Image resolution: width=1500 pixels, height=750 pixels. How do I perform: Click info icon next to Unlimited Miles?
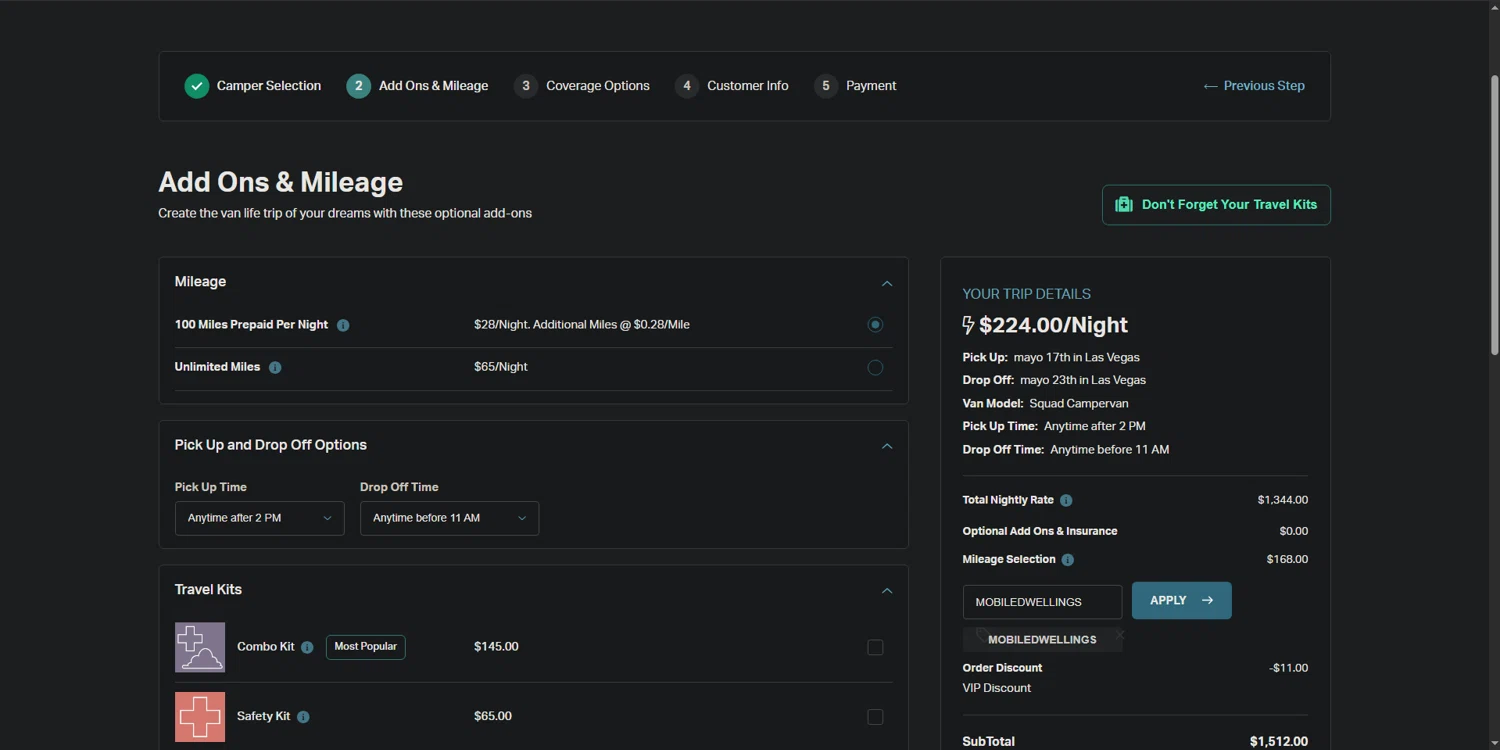275,367
